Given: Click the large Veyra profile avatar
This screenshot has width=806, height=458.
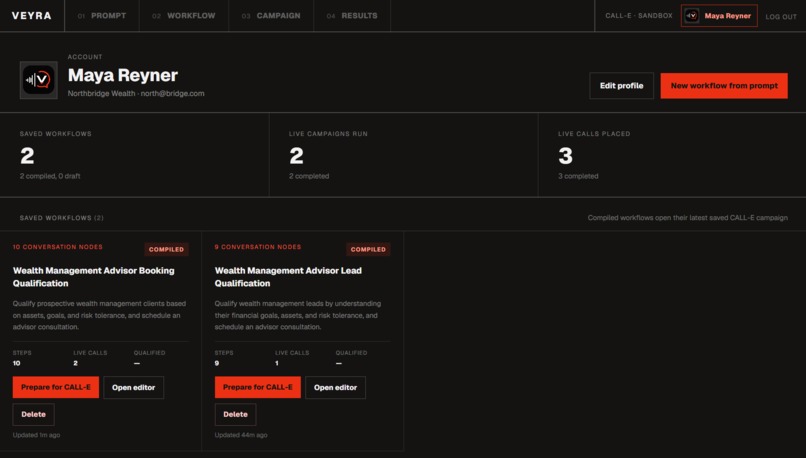Looking at the screenshot, I should tap(39, 80).
